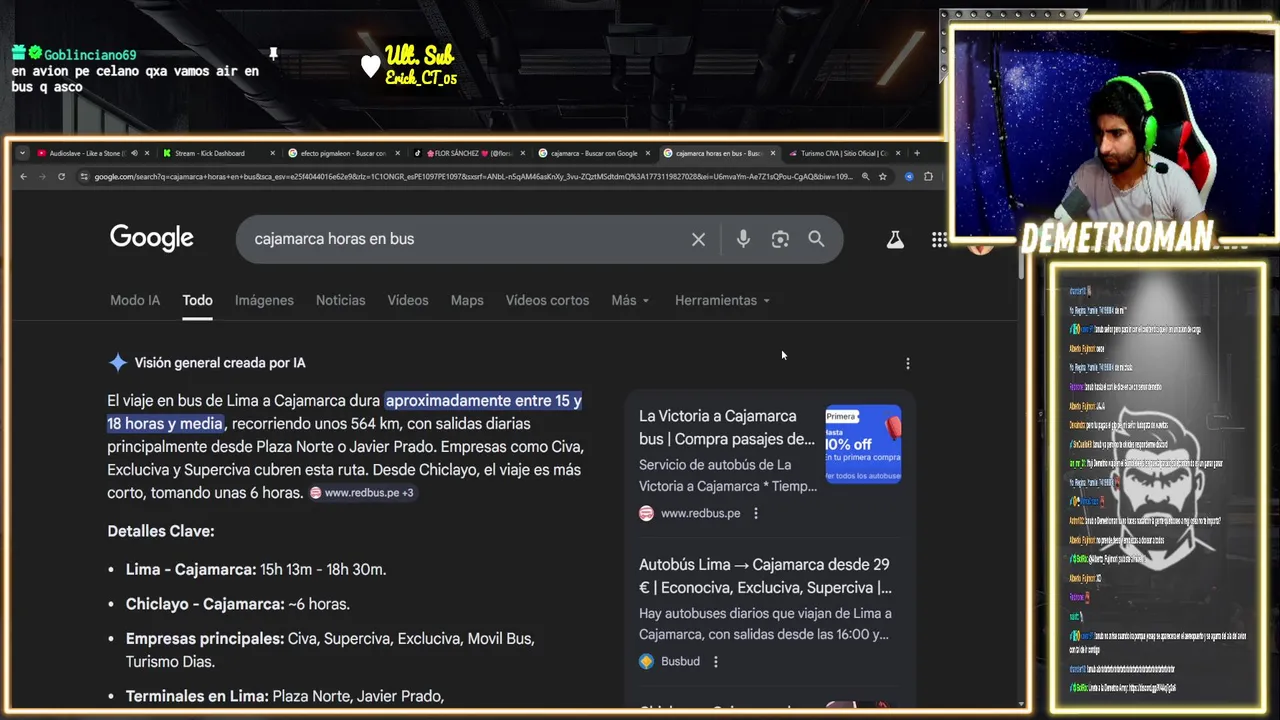Expand the Herramientas dropdown
The image size is (1280, 720).
pos(722,300)
